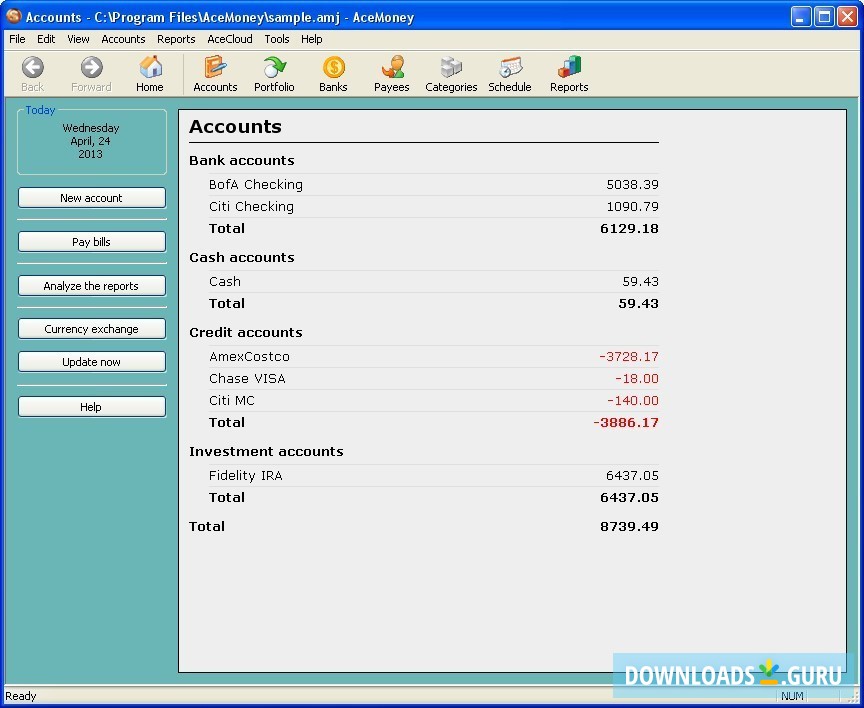Click the Back navigation arrow icon

pos(33,68)
